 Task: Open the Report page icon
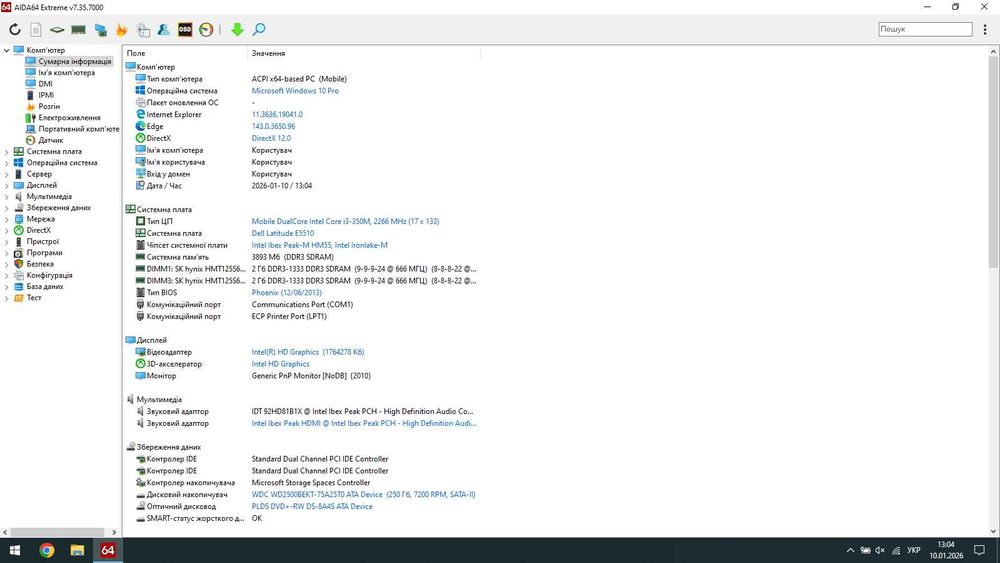pyautogui.click(x=36, y=29)
